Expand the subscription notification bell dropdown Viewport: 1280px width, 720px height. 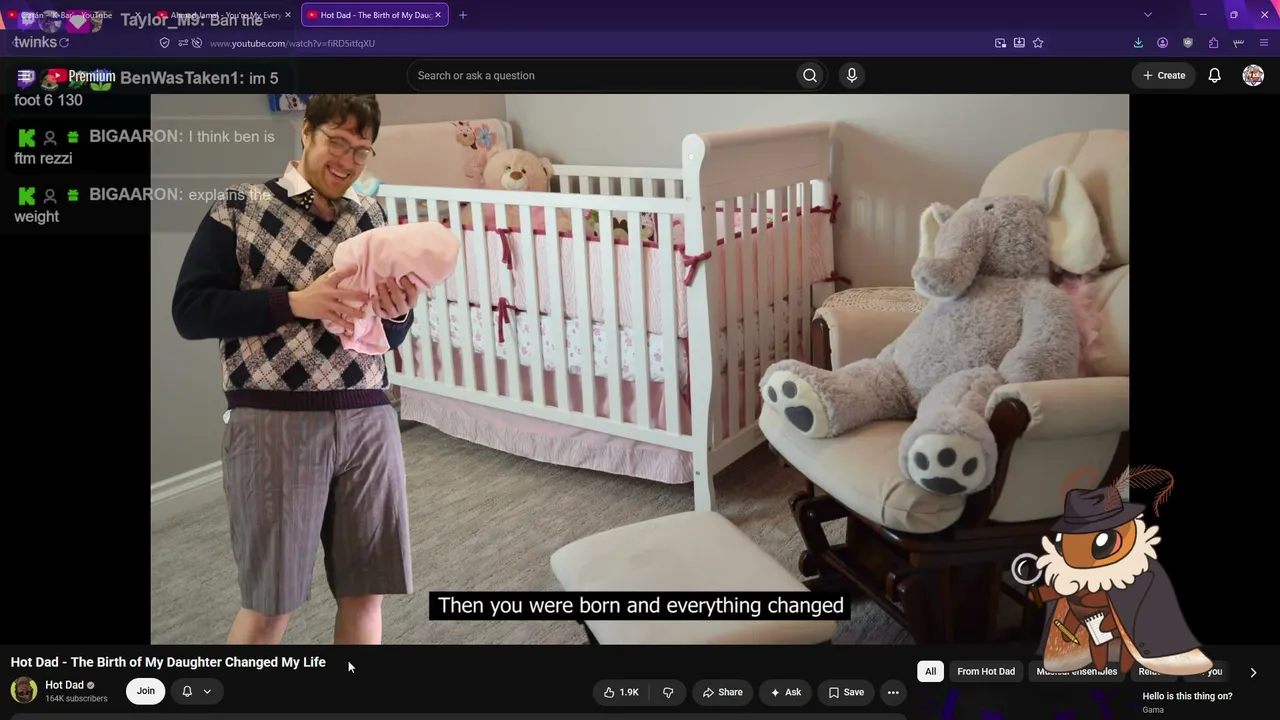(x=196, y=691)
